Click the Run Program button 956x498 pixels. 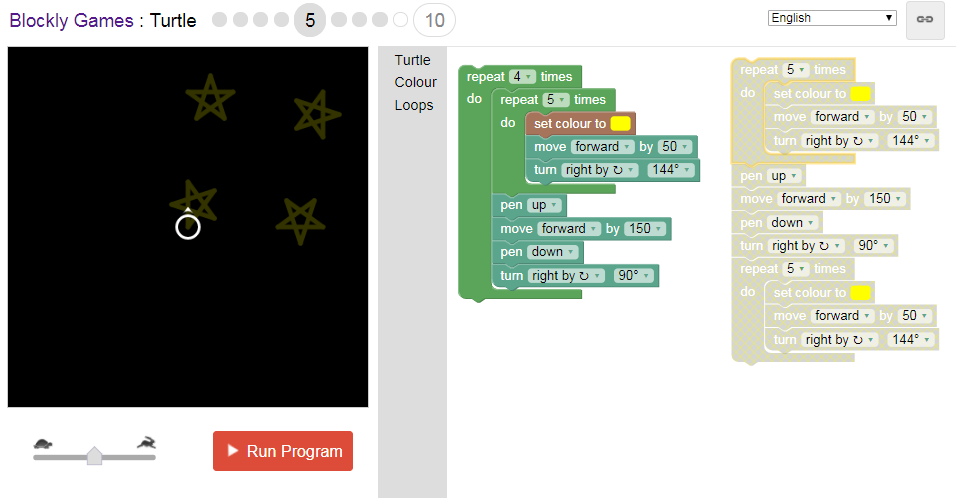coord(283,451)
